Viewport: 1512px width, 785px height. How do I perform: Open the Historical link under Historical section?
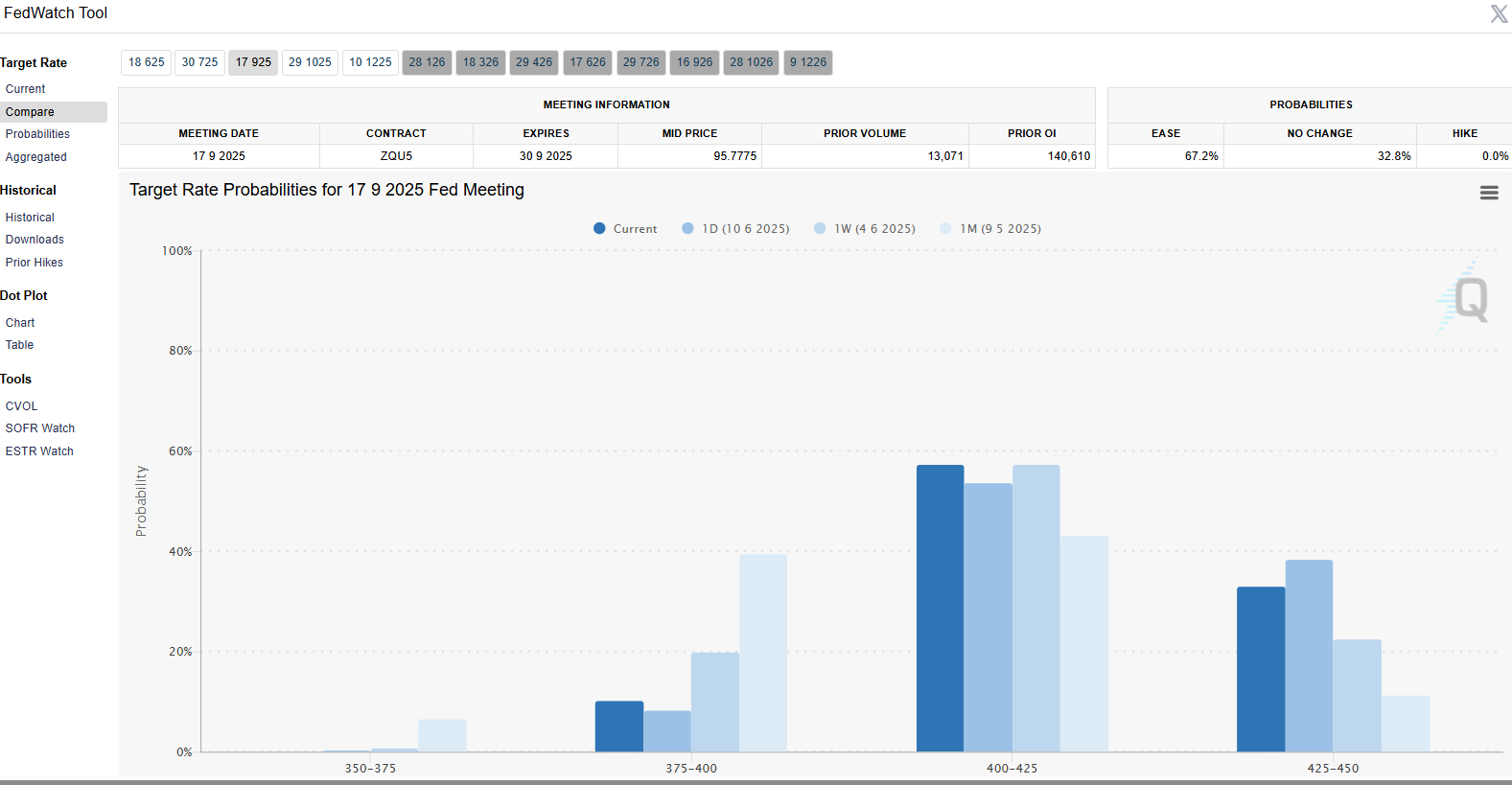point(30,218)
